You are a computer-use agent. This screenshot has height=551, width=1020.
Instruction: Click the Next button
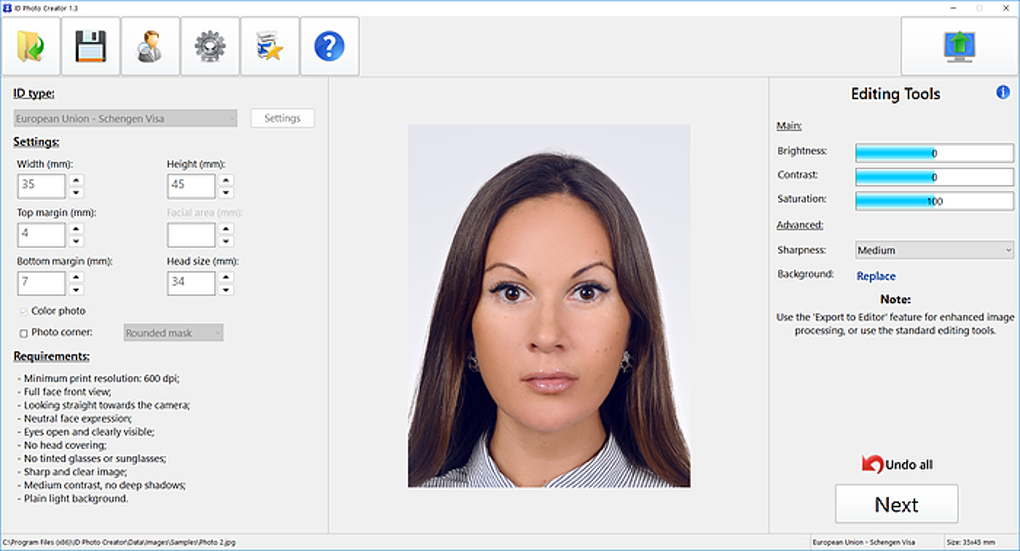tap(896, 504)
